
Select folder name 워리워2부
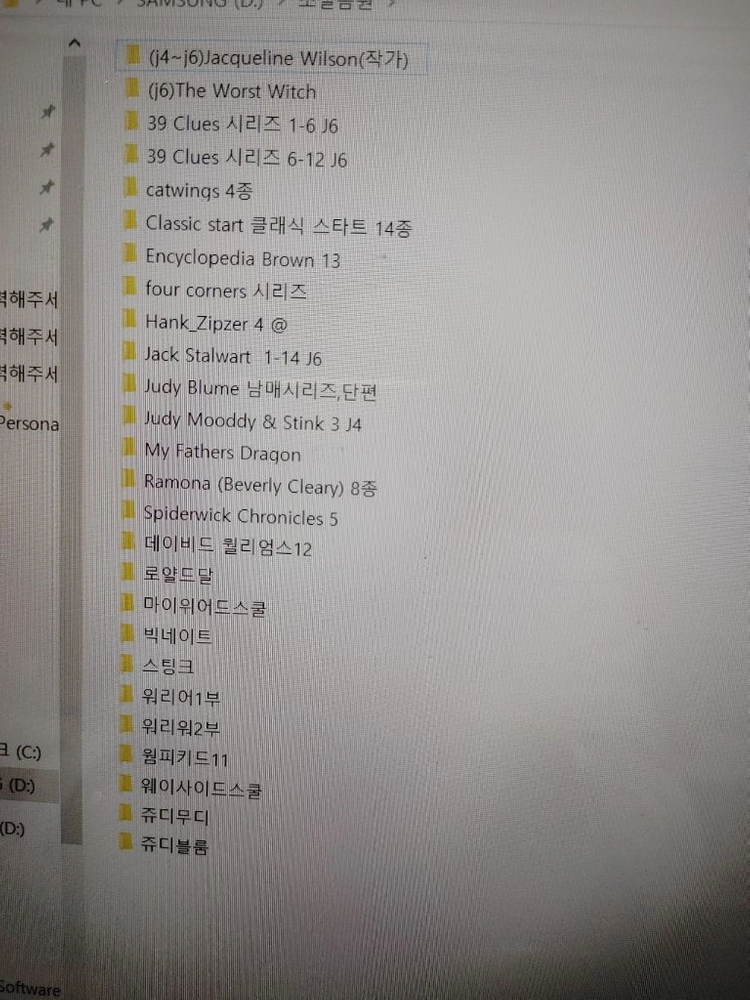pyautogui.click(x=180, y=727)
